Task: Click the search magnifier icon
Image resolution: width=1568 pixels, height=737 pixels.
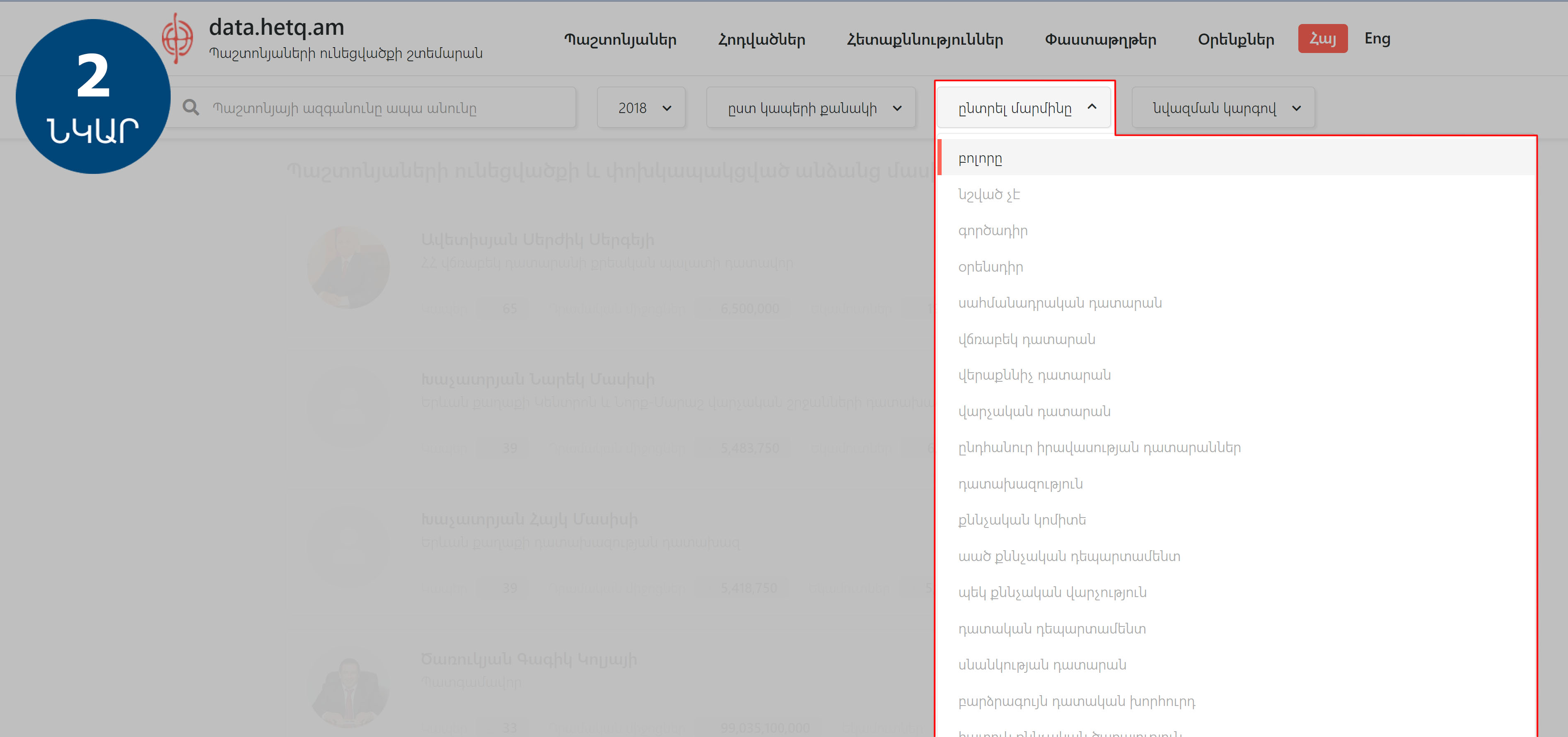Action: pyautogui.click(x=191, y=108)
